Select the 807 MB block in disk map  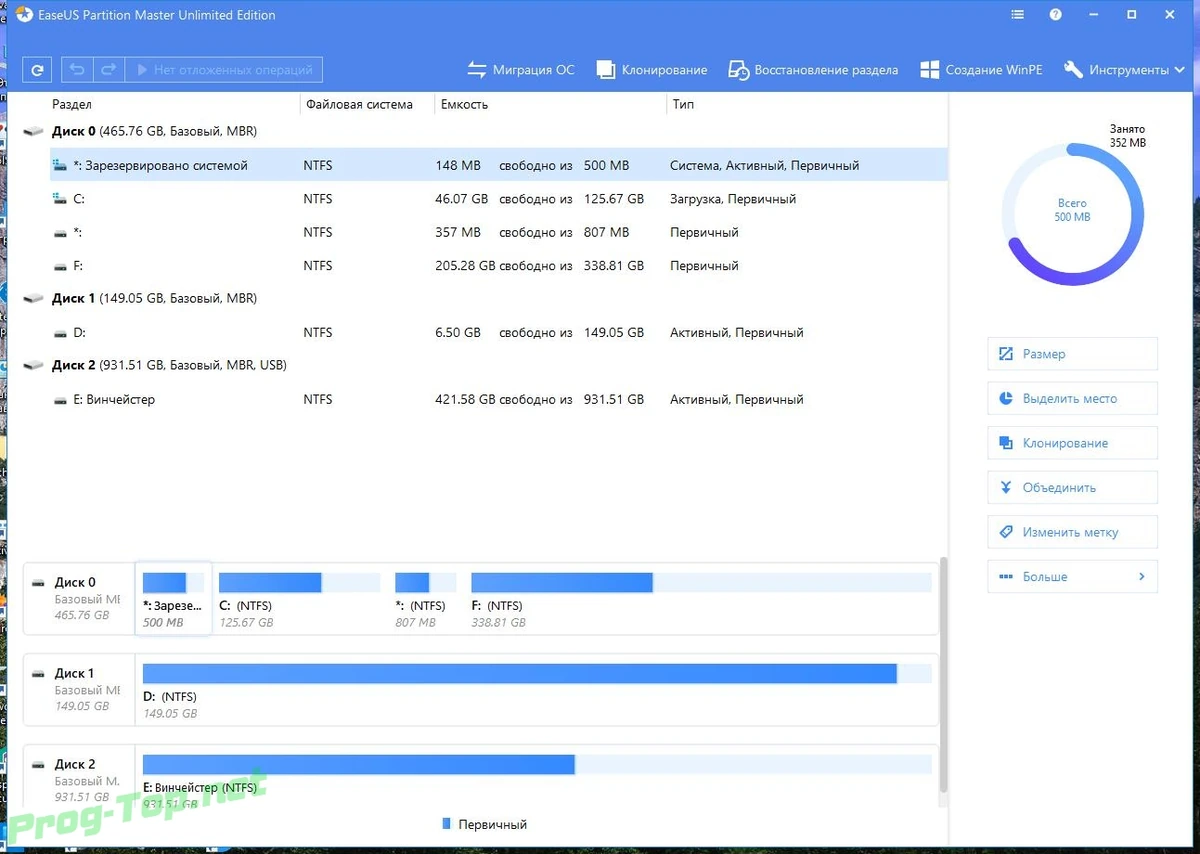(x=425, y=598)
